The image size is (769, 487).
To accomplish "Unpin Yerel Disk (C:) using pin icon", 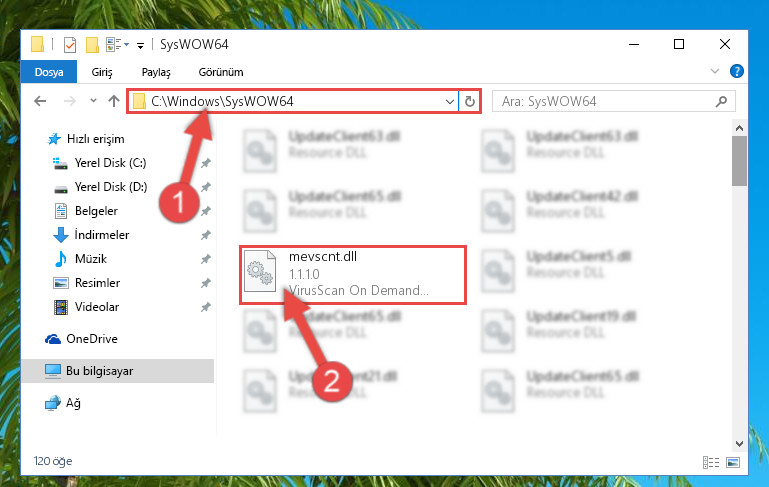I will point(205,163).
